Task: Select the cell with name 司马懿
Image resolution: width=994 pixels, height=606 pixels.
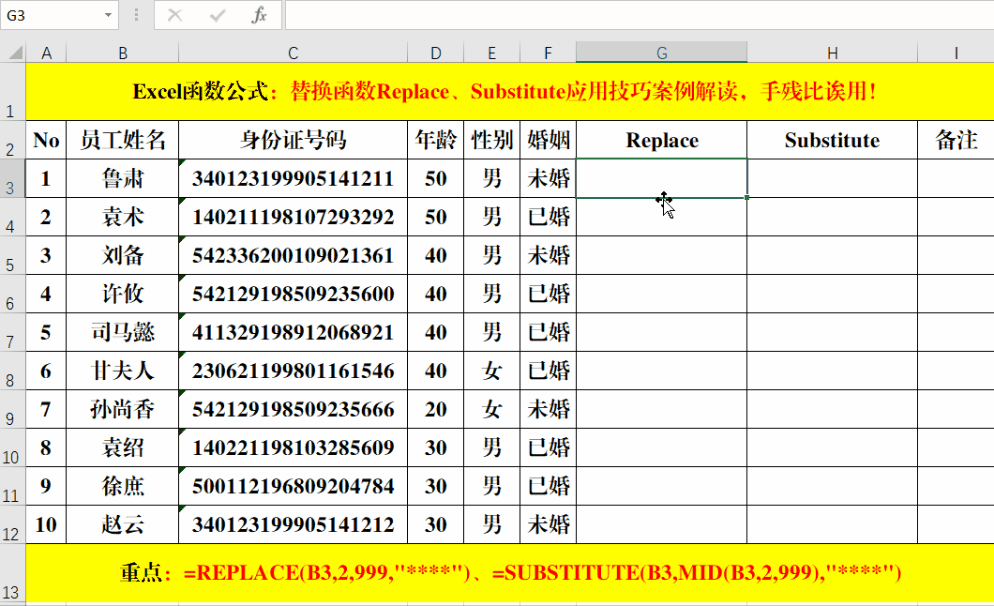Action: tap(122, 333)
